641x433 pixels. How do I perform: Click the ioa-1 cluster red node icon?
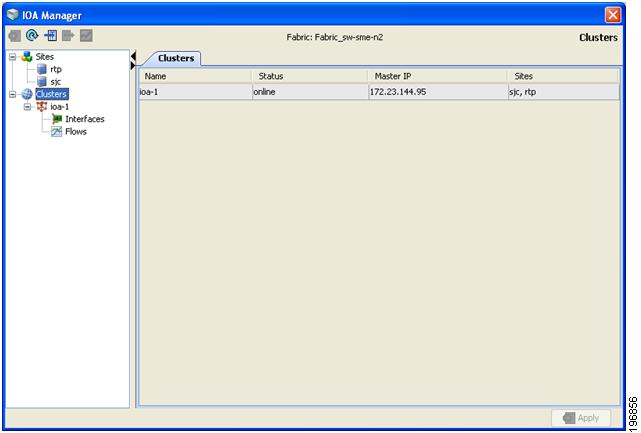[42, 106]
